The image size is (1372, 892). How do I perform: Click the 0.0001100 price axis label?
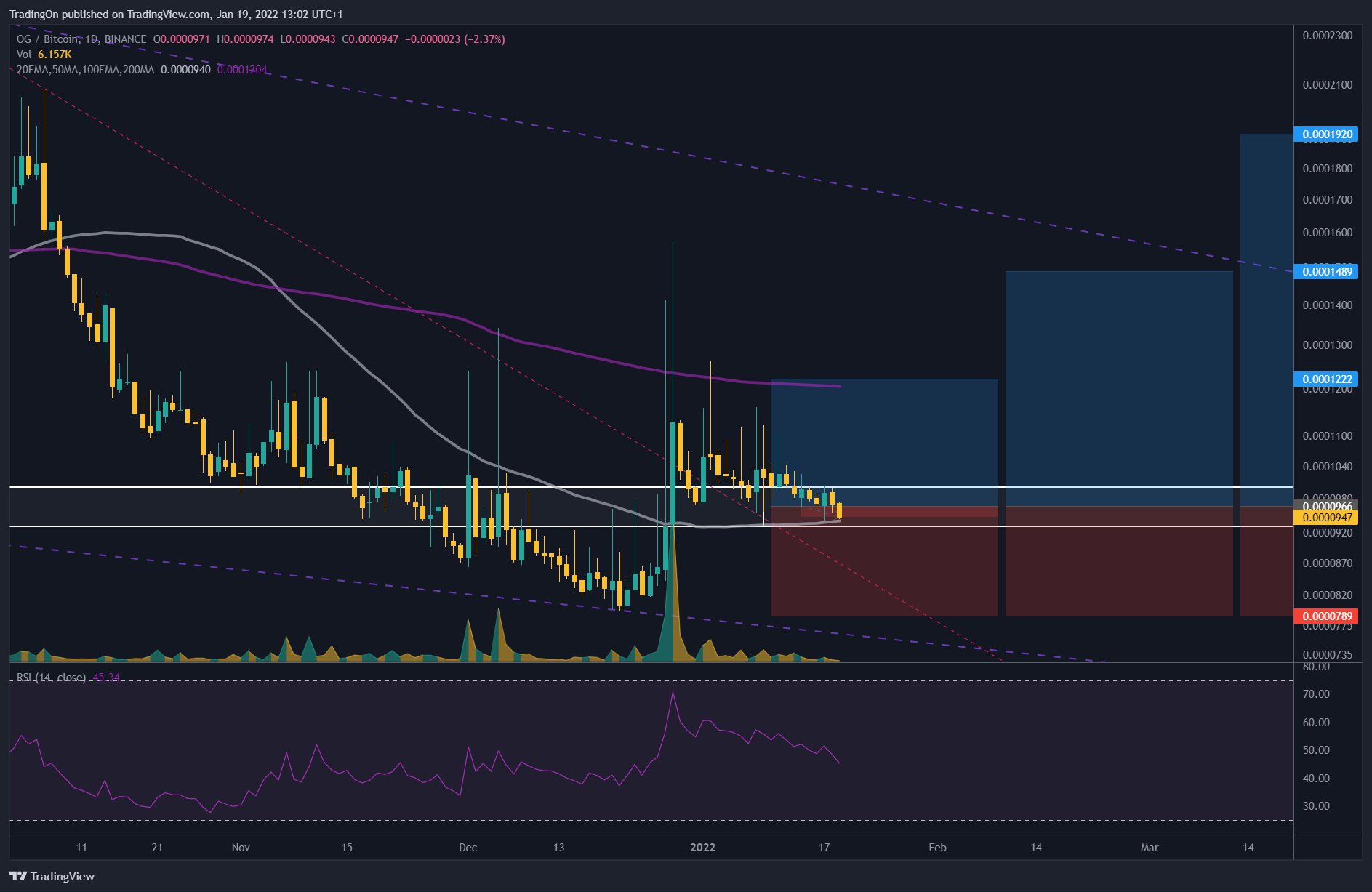pos(1328,436)
